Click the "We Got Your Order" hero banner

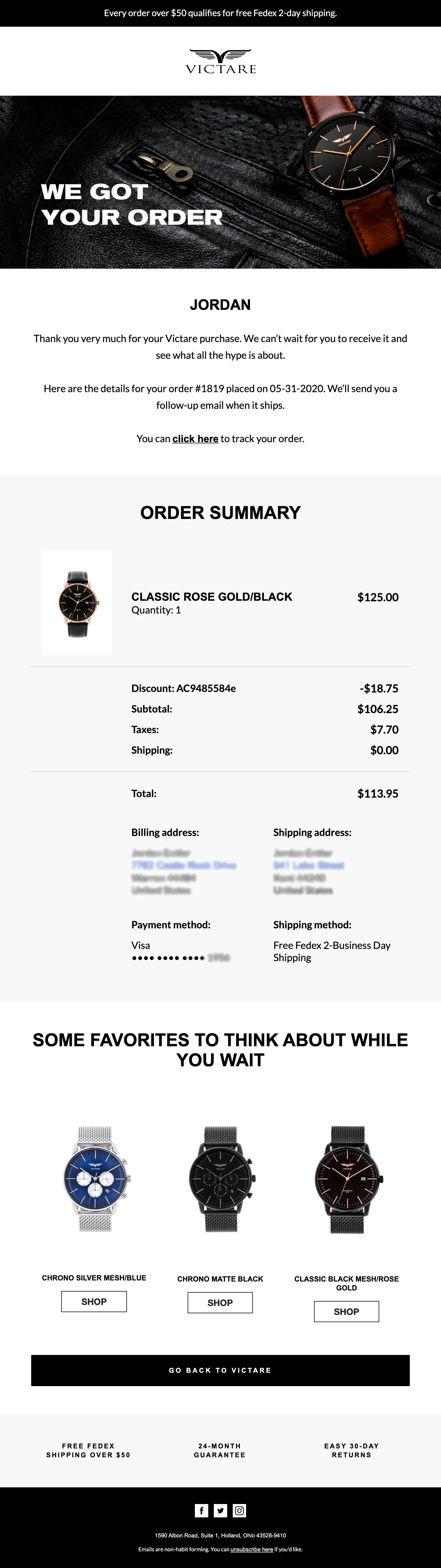tap(220, 182)
